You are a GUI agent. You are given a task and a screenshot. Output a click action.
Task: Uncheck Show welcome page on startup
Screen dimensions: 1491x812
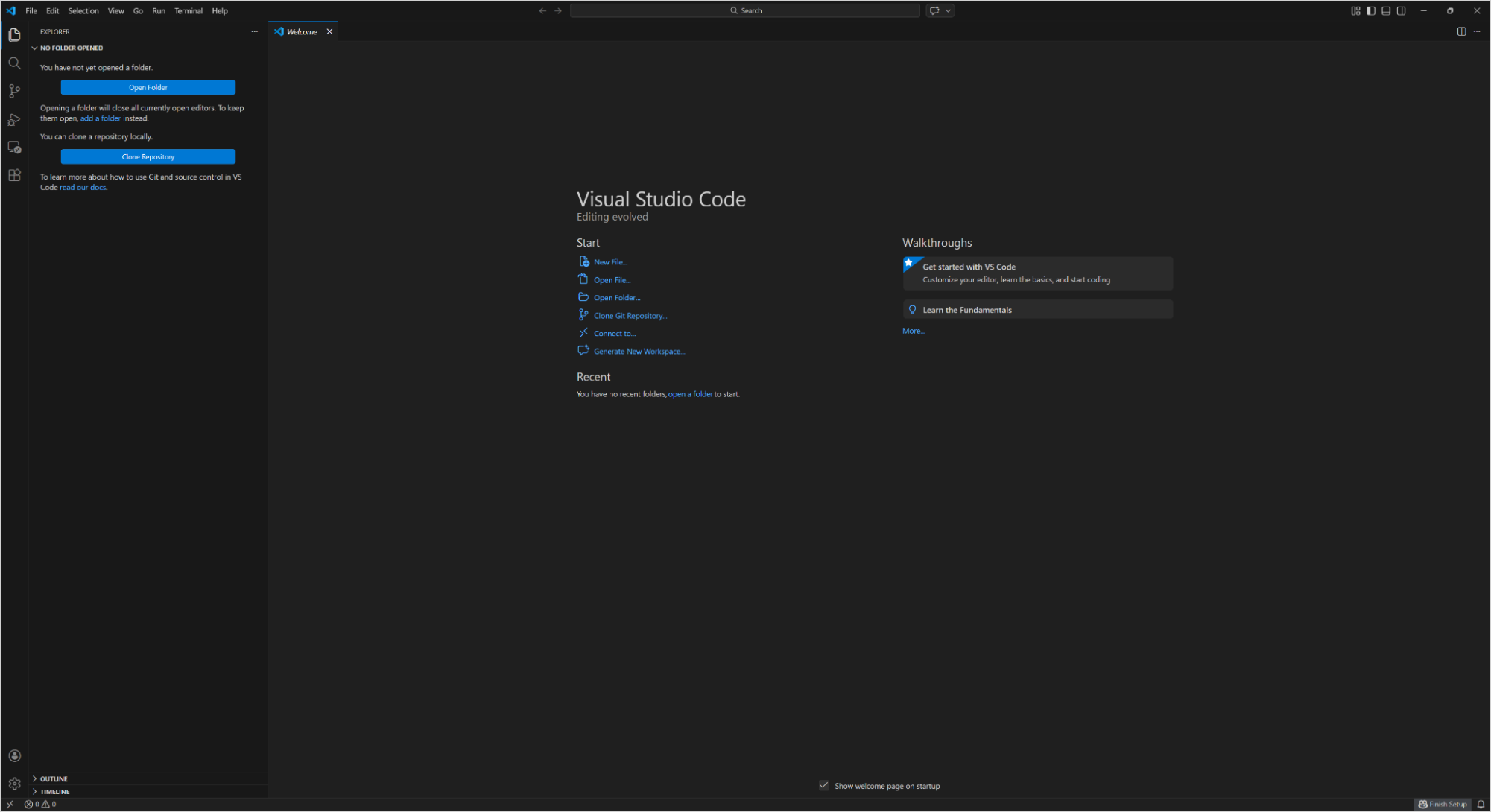click(823, 785)
